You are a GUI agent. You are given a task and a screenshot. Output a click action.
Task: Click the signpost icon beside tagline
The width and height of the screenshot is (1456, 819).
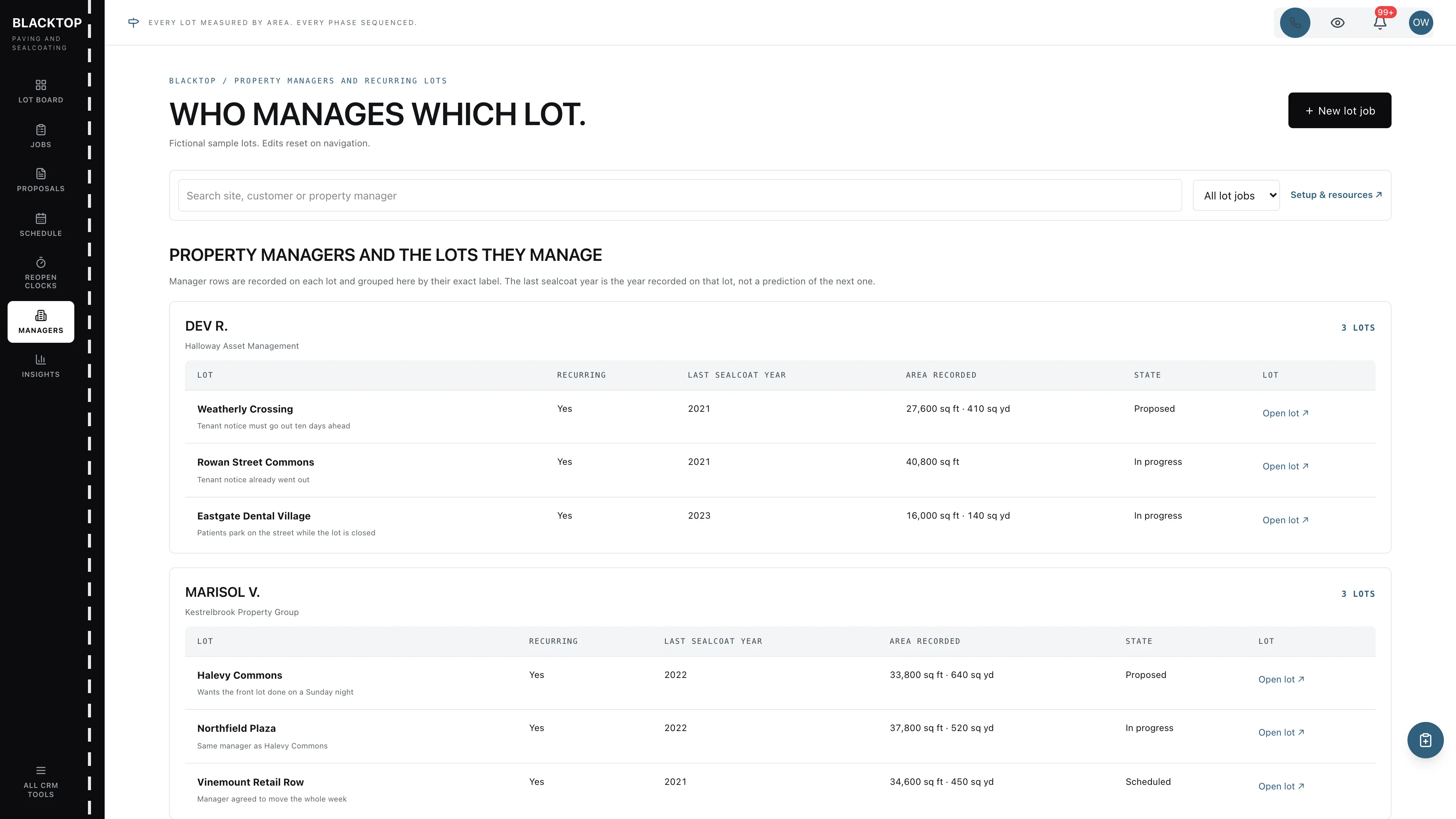(133, 23)
